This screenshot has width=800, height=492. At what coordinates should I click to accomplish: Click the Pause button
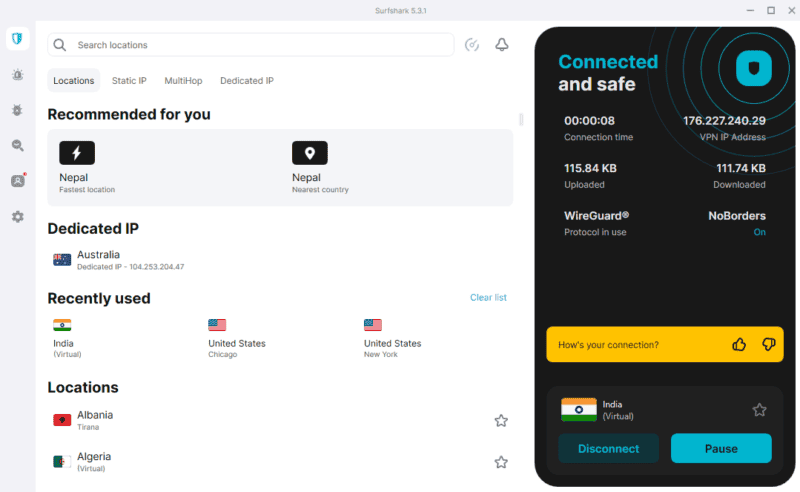[x=721, y=449]
